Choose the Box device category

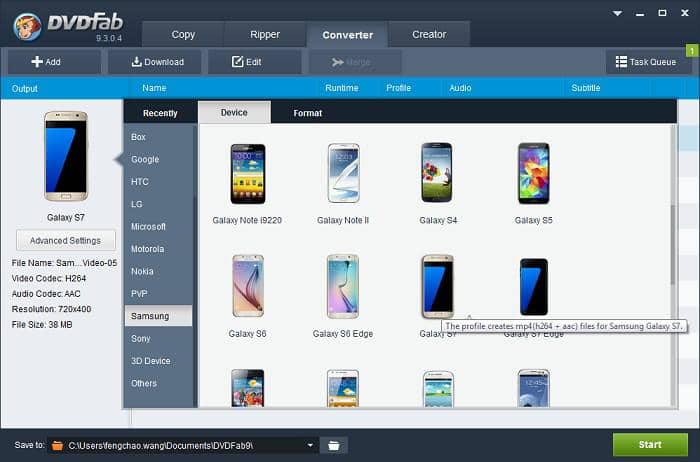[158, 137]
